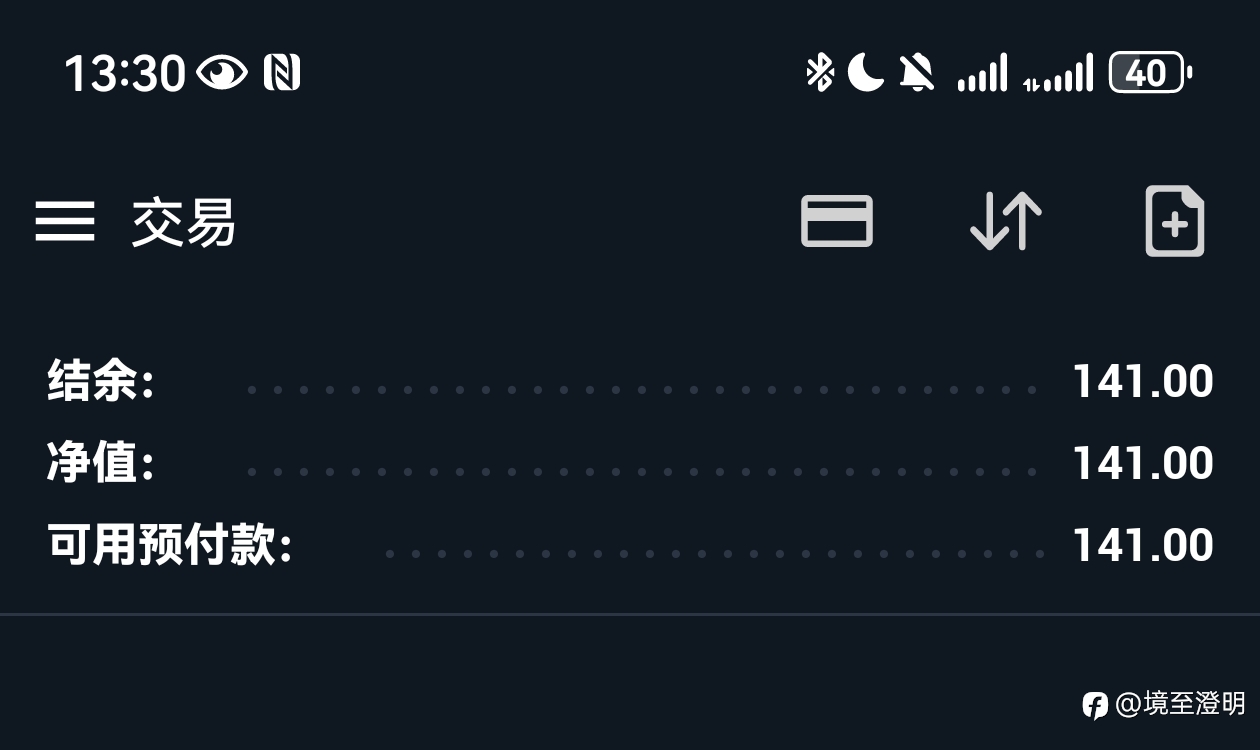Tap the up-down arrows sort icon
Screen dimensions: 1260x750
tap(1006, 221)
